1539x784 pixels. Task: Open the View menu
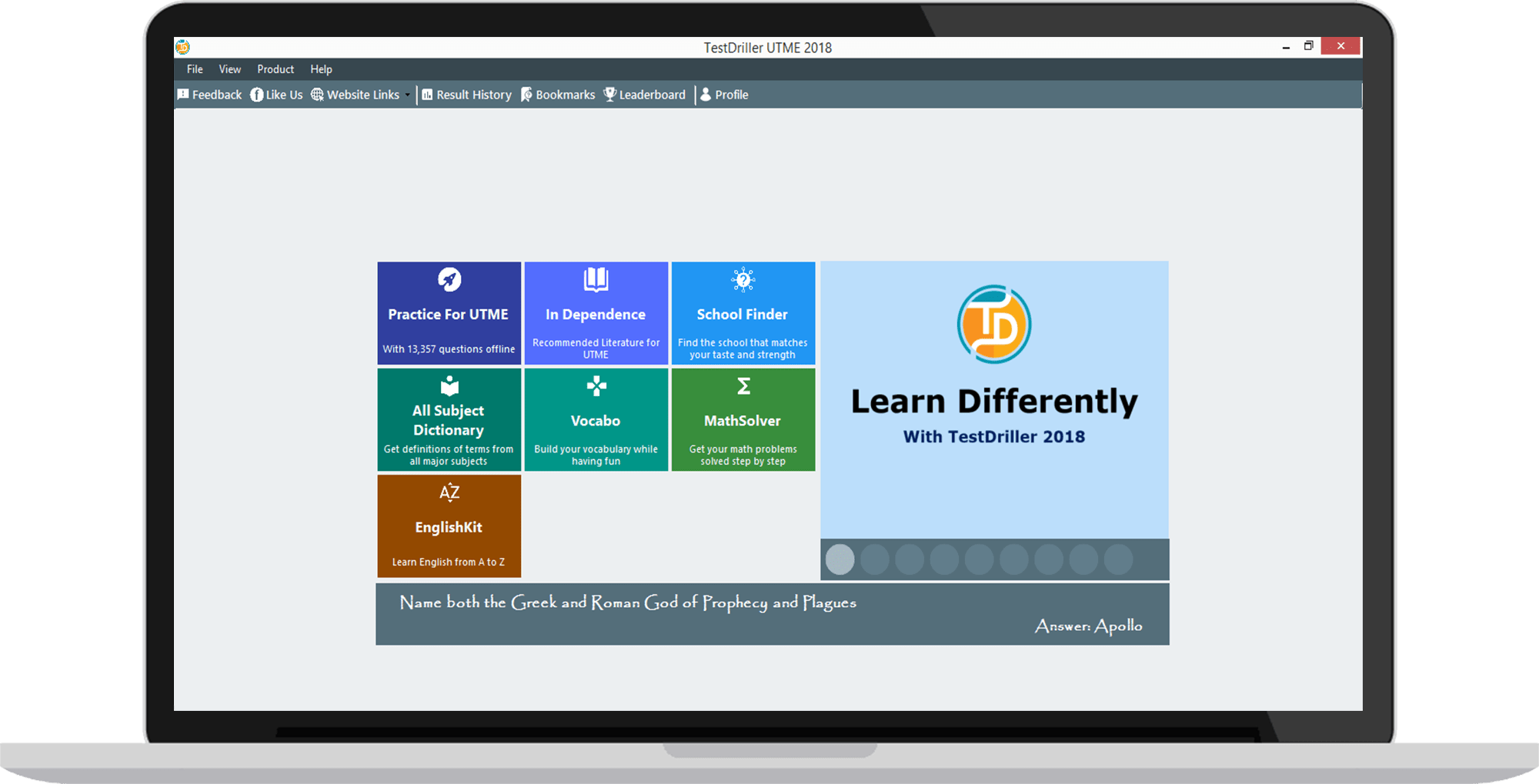click(x=229, y=69)
